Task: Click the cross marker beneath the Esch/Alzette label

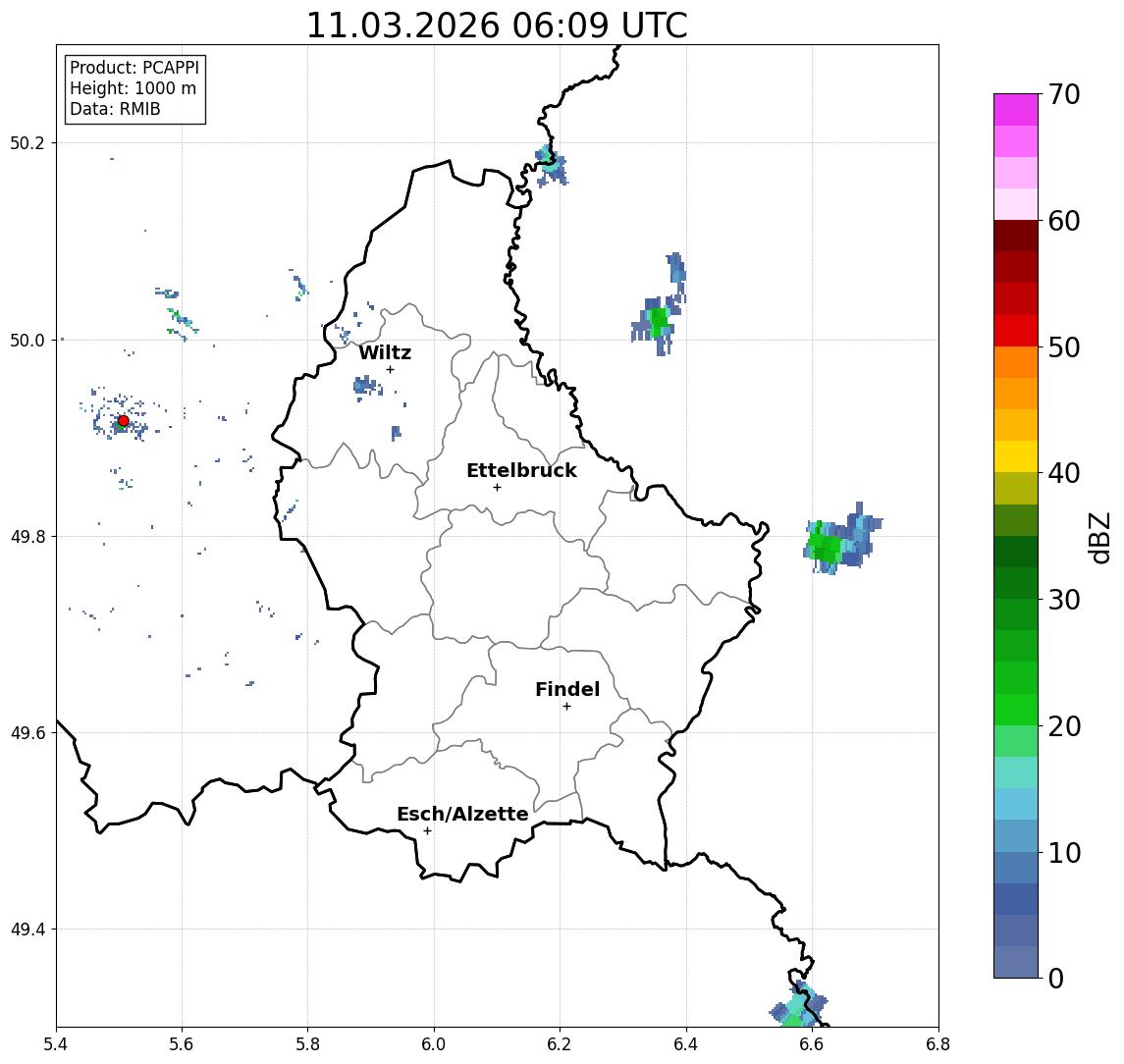Action: coord(427,831)
